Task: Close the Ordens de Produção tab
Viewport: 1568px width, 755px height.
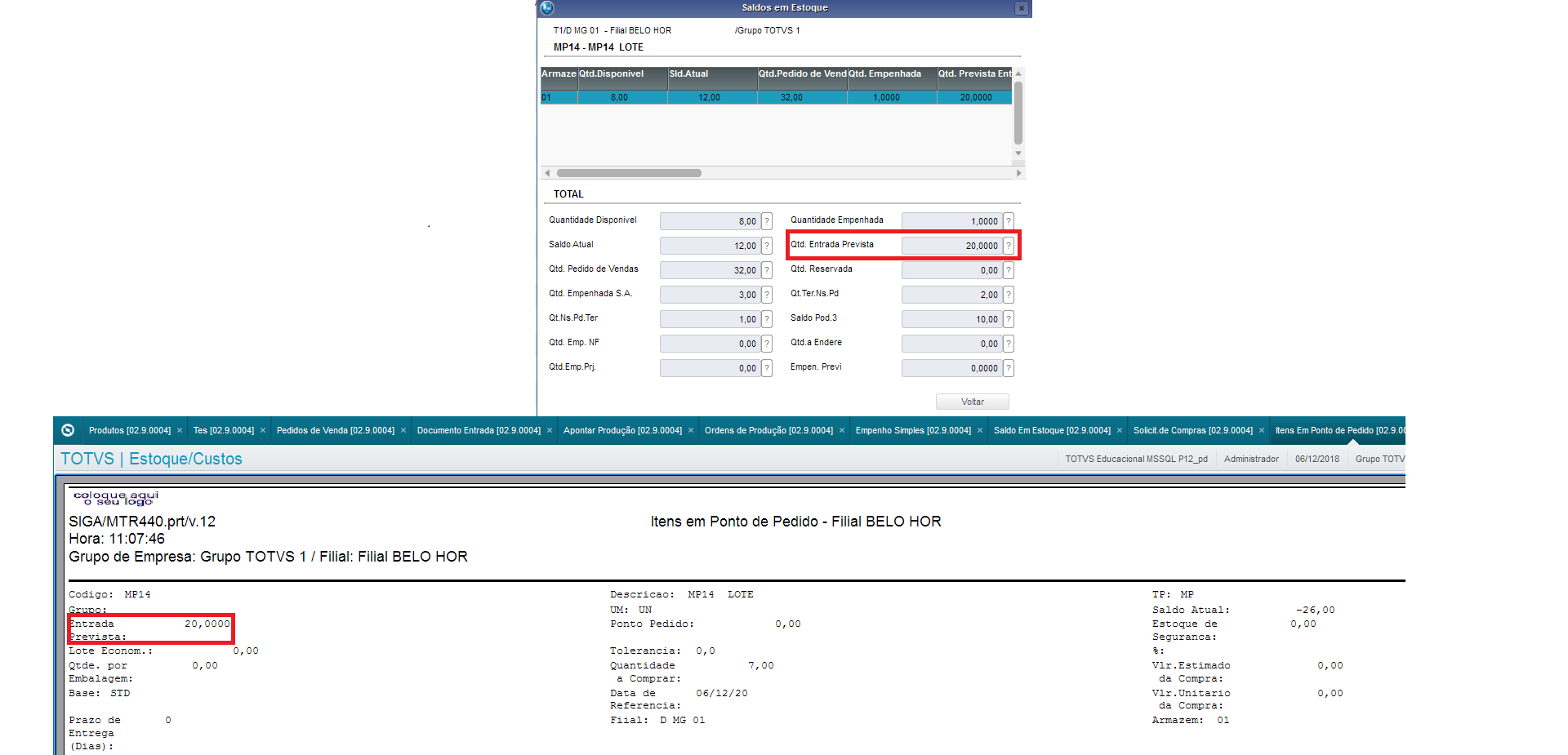Action: (842, 430)
